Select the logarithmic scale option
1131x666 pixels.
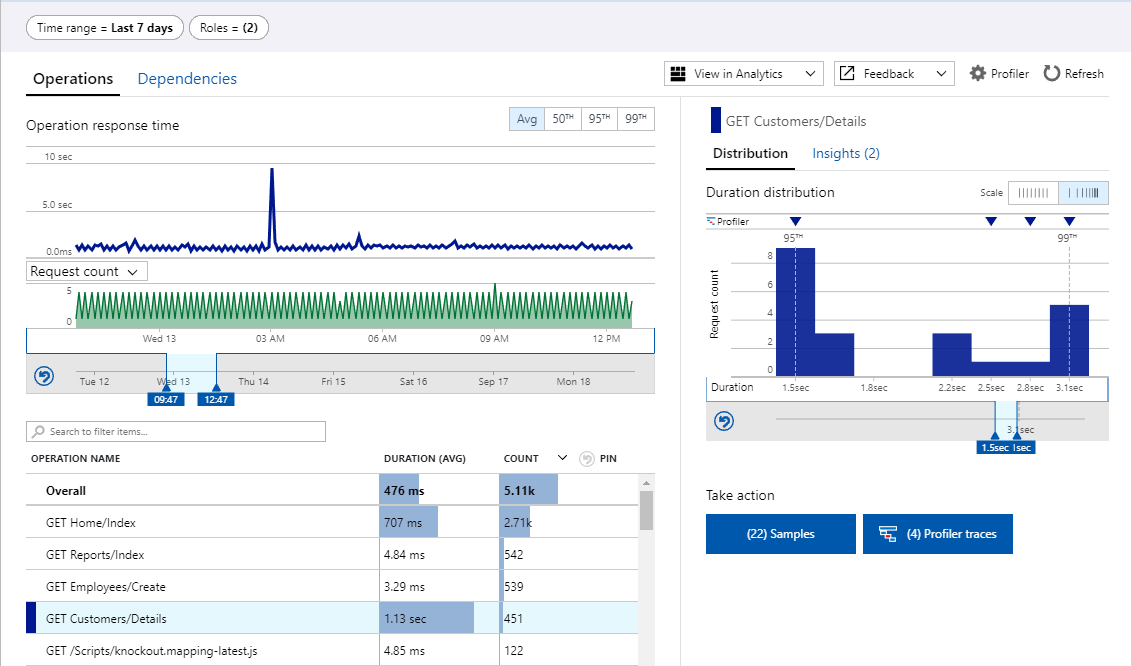click(1083, 193)
